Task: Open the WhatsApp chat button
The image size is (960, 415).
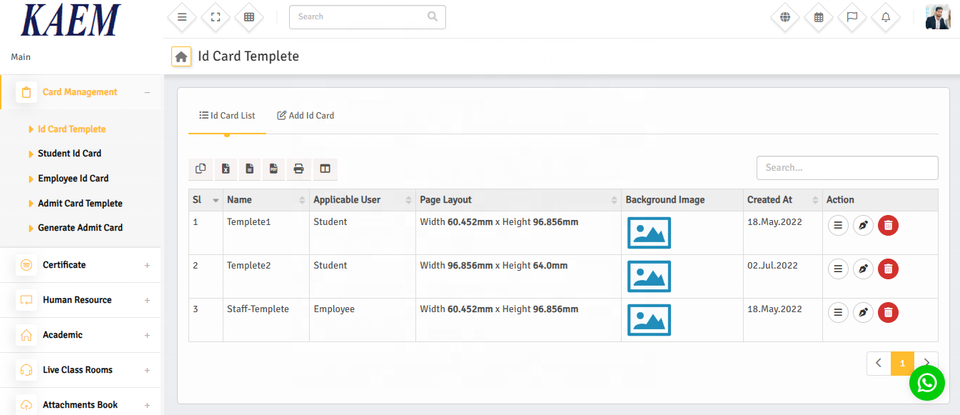Action: [x=927, y=383]
